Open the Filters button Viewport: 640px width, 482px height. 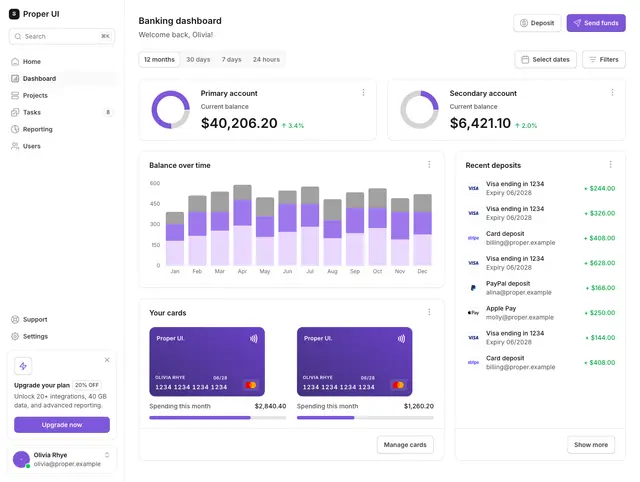[604, 60]
